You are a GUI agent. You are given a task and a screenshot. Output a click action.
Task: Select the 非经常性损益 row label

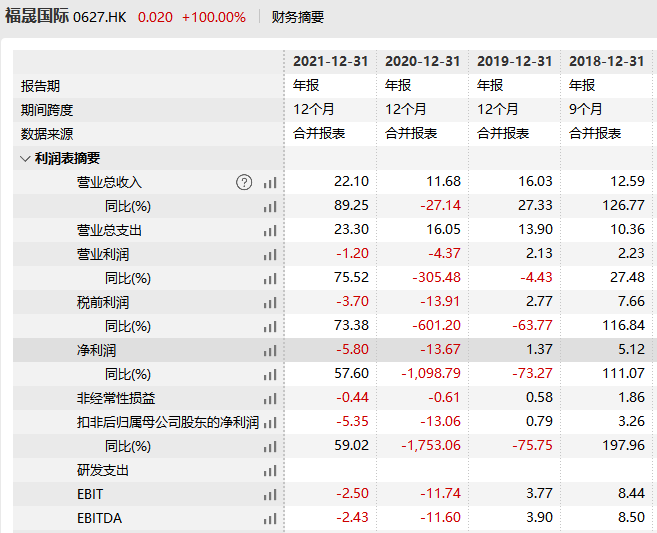click(116, 398)
